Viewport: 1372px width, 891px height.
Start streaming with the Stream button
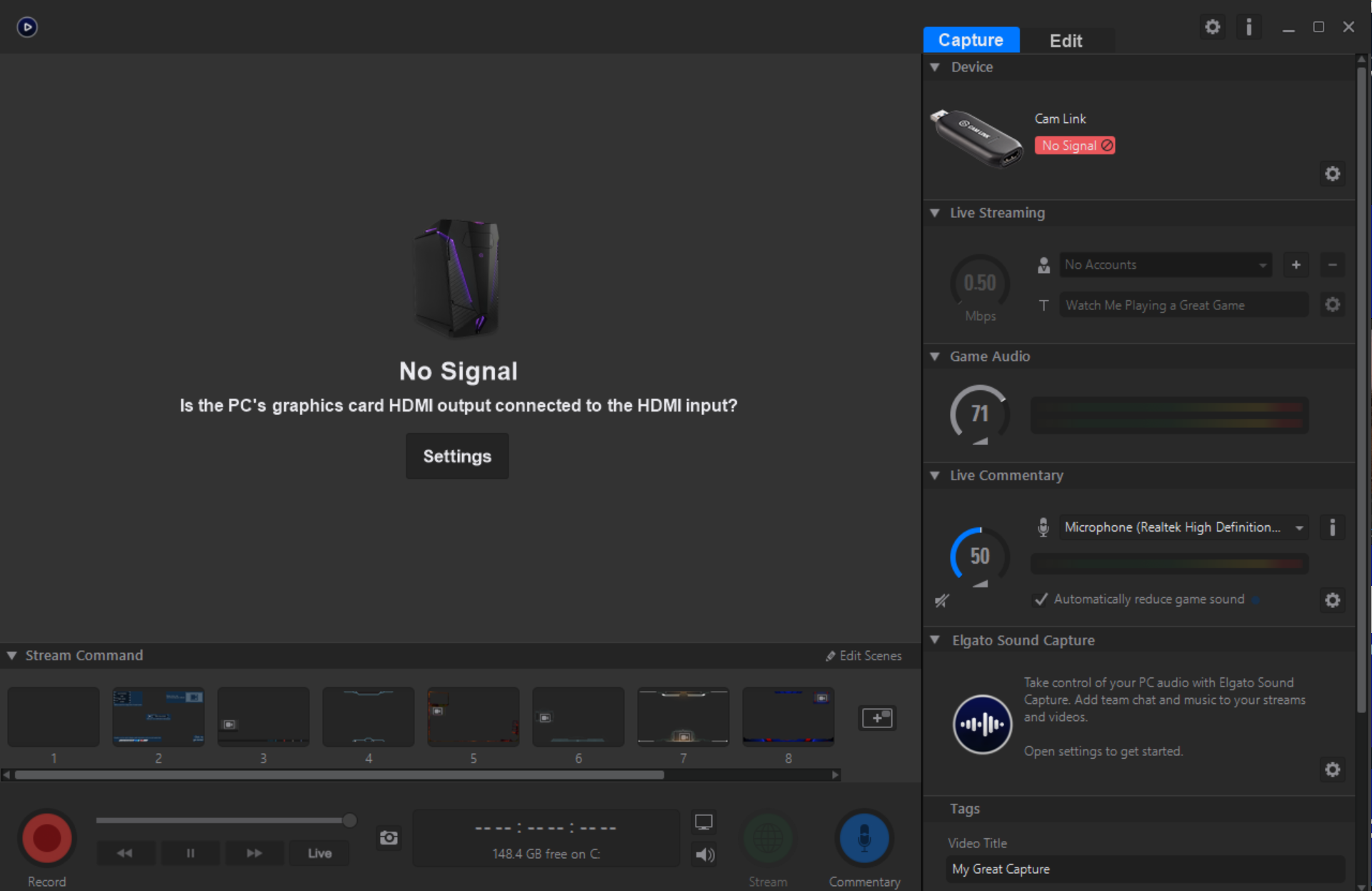click(x=768, y=838)
